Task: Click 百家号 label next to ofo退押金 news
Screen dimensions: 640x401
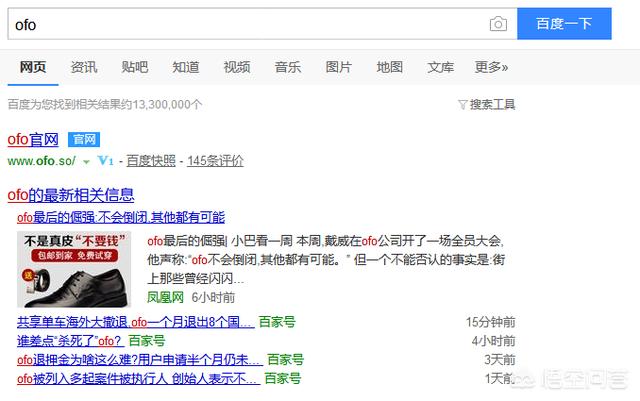Action: (285, 360)
